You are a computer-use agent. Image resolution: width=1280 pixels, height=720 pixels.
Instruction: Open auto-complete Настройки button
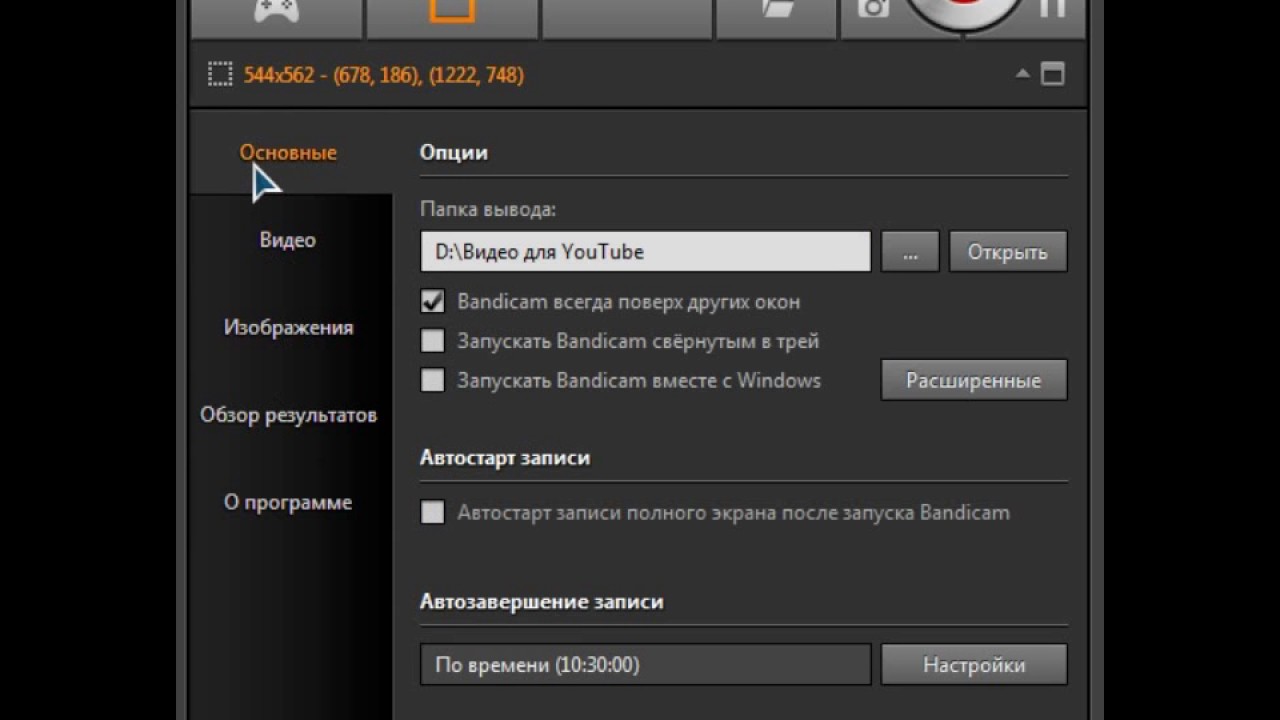(x=974, y=665)
